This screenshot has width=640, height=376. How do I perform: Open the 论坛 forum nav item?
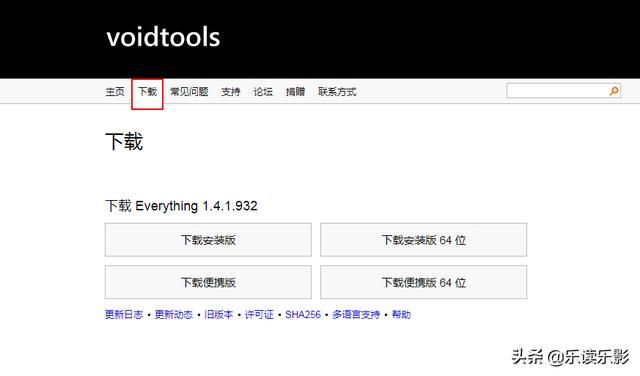coord(263,91)
